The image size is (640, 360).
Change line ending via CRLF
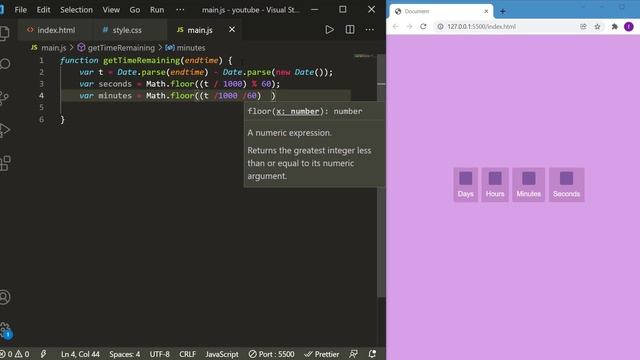click(x=187, y=354)
